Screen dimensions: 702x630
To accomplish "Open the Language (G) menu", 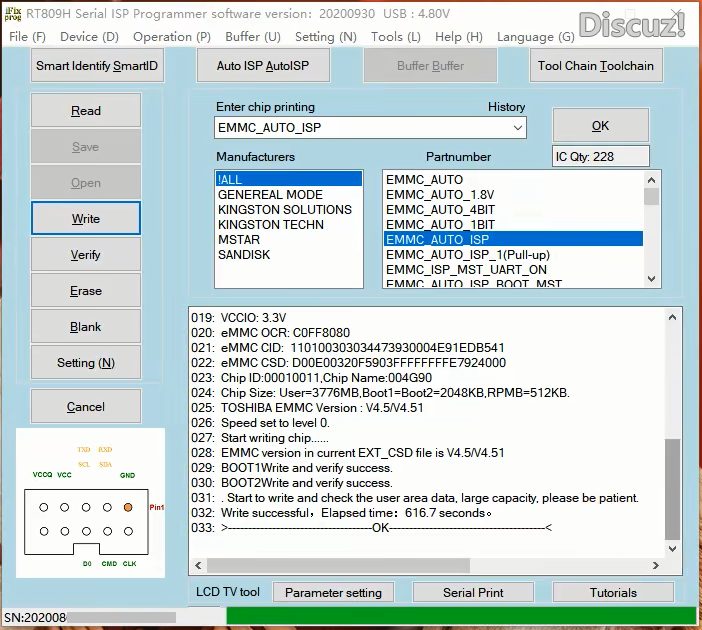I will (x=535, y=37).
